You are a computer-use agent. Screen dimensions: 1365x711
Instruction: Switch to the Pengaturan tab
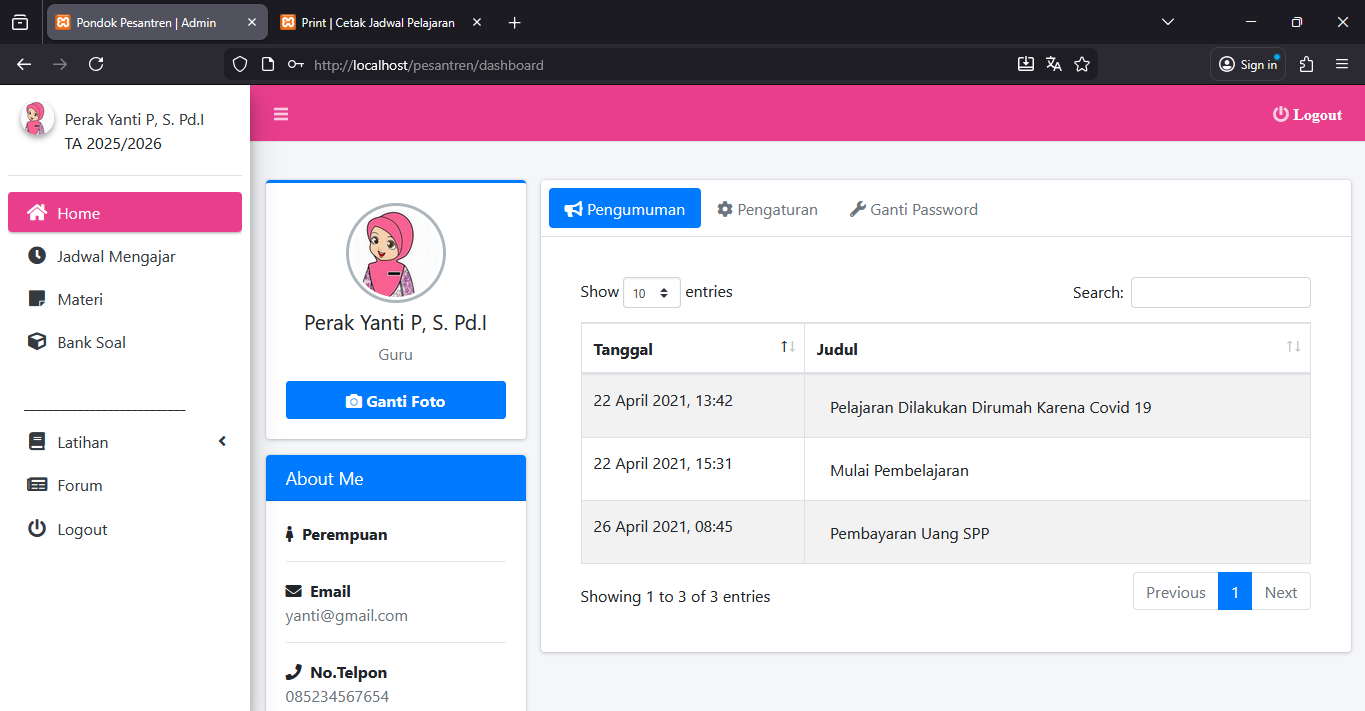click(767, 209)
